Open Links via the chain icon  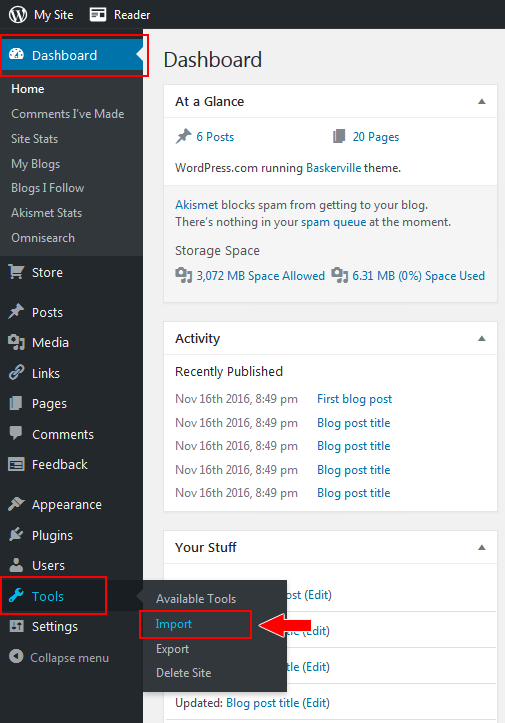(x=16, y=373)
